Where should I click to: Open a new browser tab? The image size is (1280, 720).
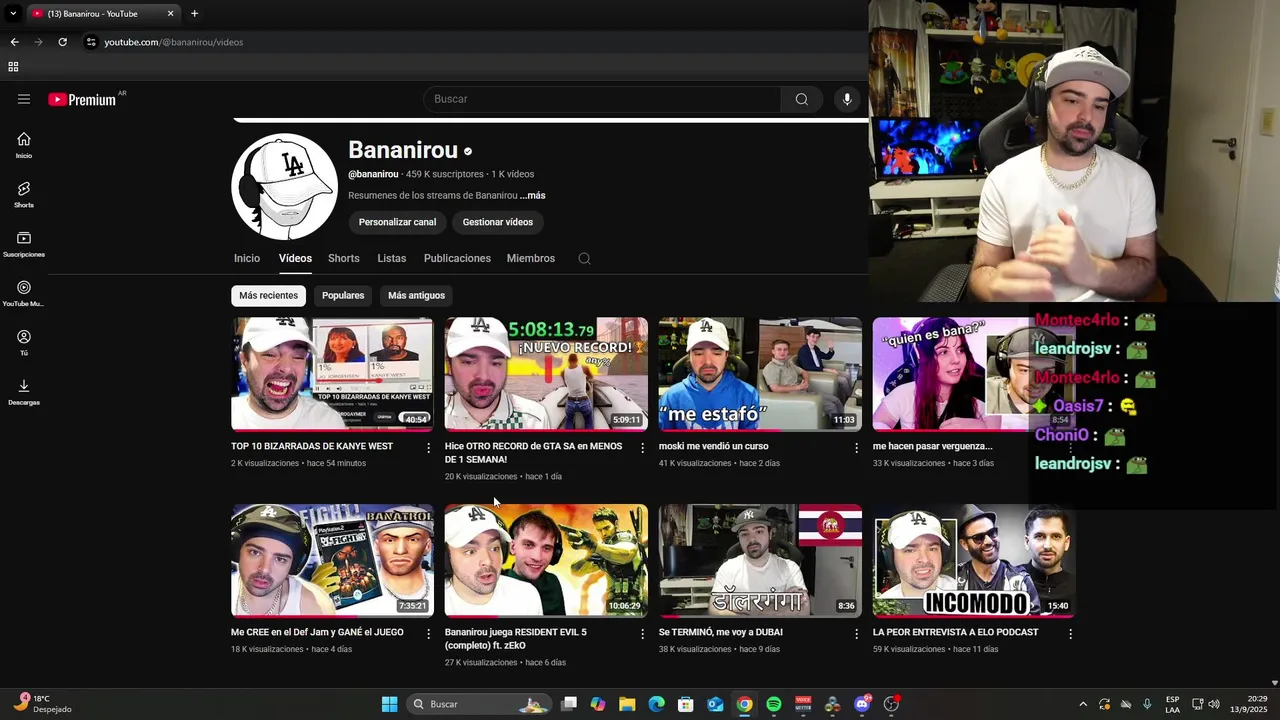[x=194, y=14]
